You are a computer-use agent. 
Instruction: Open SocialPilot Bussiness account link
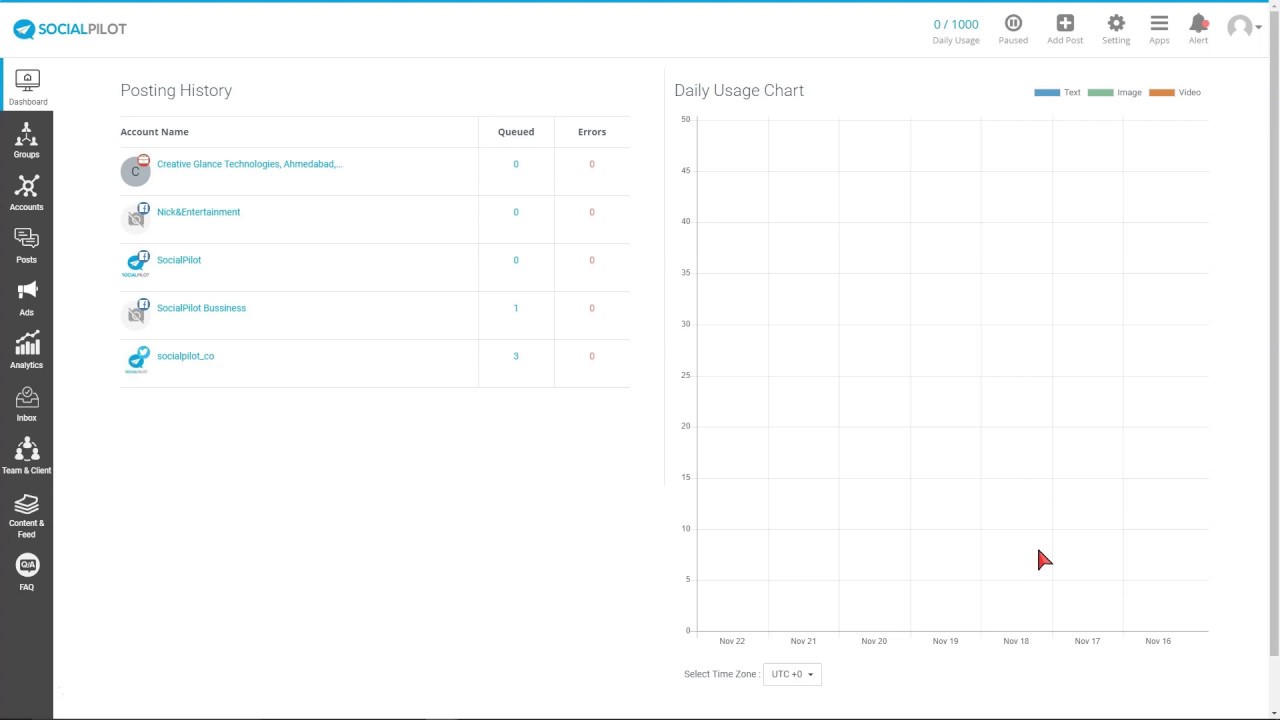pyautogui.click(x=201, y=308)
